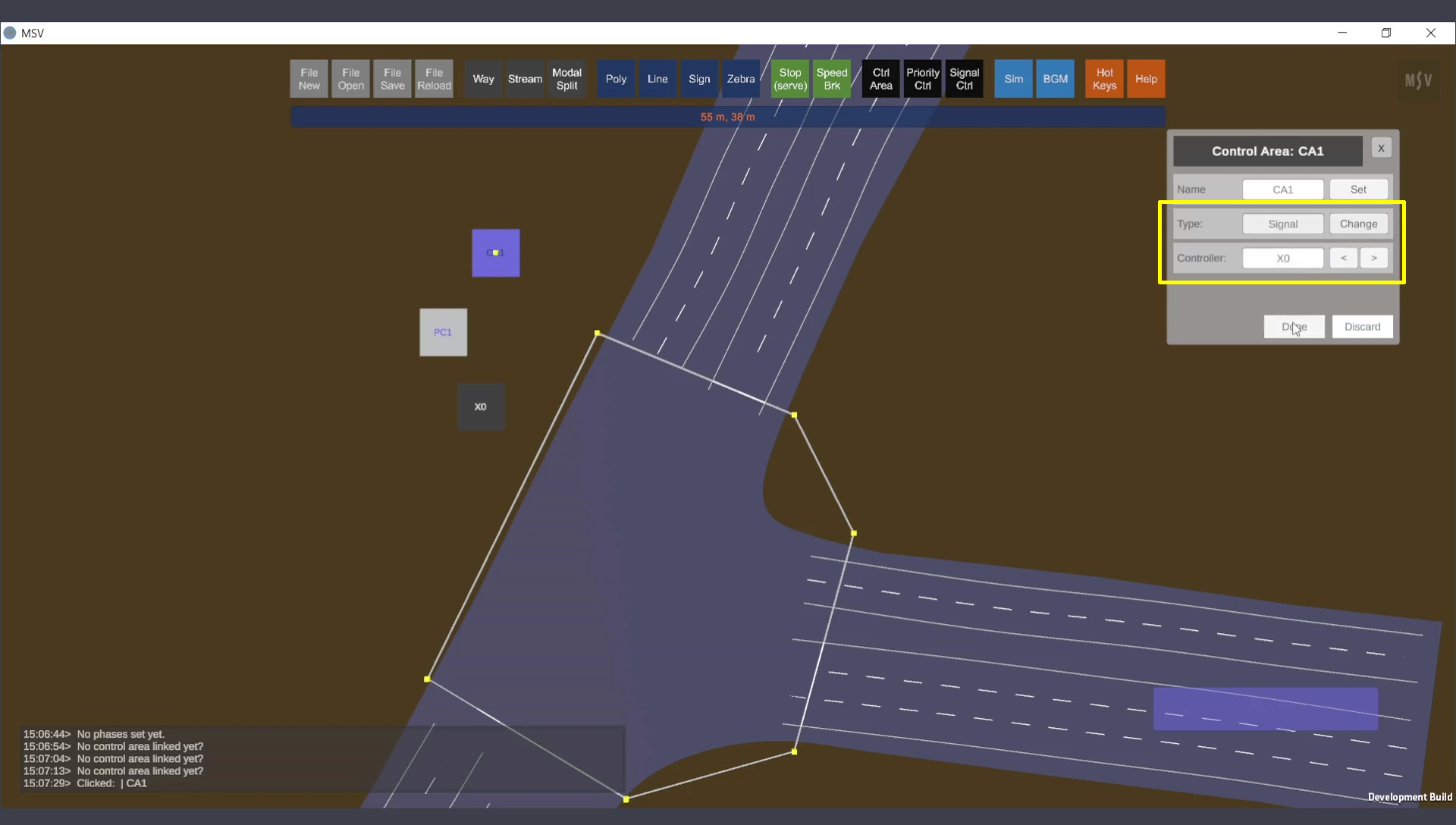The width and height of the screenshot is (1456, 825).
Task: Select the PC1 node box
Action: click(x=443, y=332)
